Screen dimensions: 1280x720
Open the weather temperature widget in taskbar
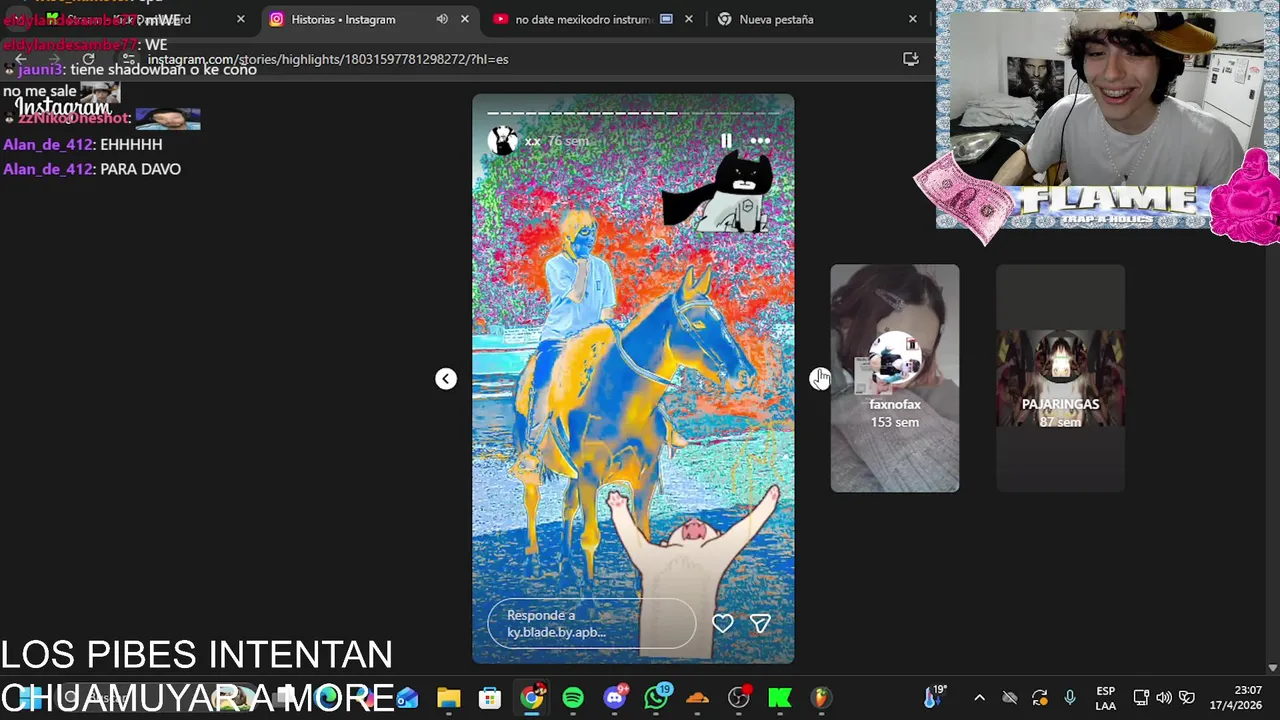click(935, 696)
